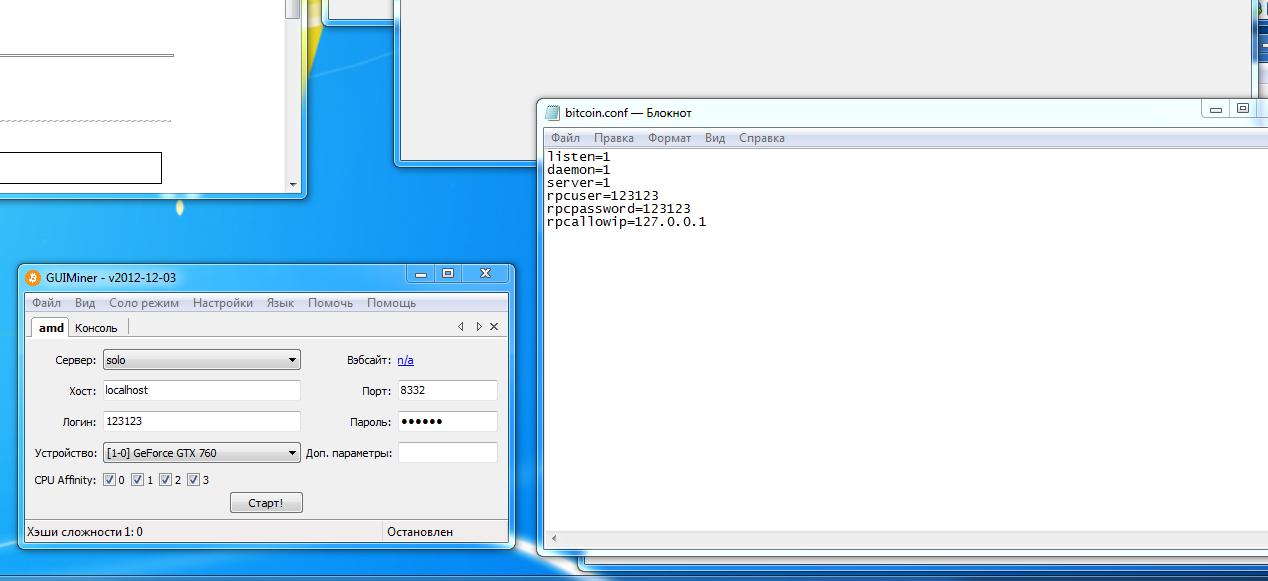Maximize the bitcoin.conf Notepad window
Screen dimensions: 1268x581
[x=1242, y=108]
